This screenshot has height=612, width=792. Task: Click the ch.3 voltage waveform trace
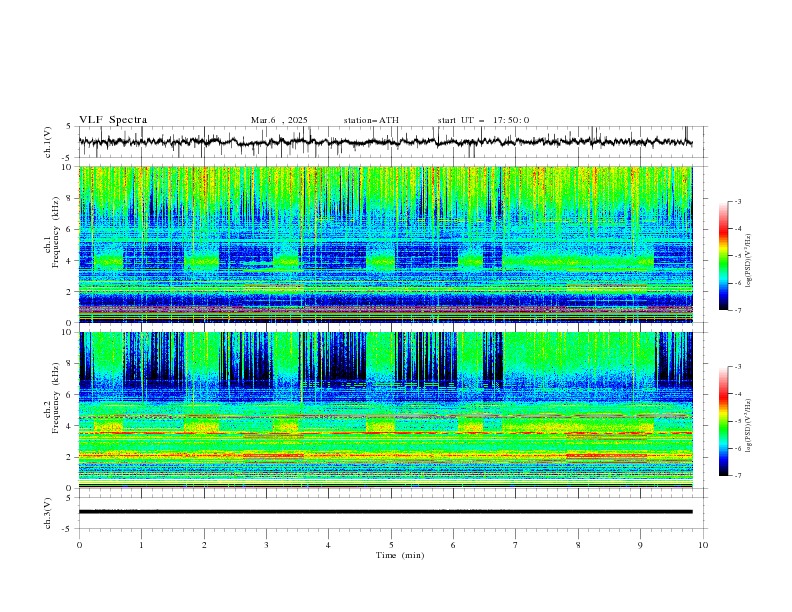[x=385, y=512]
